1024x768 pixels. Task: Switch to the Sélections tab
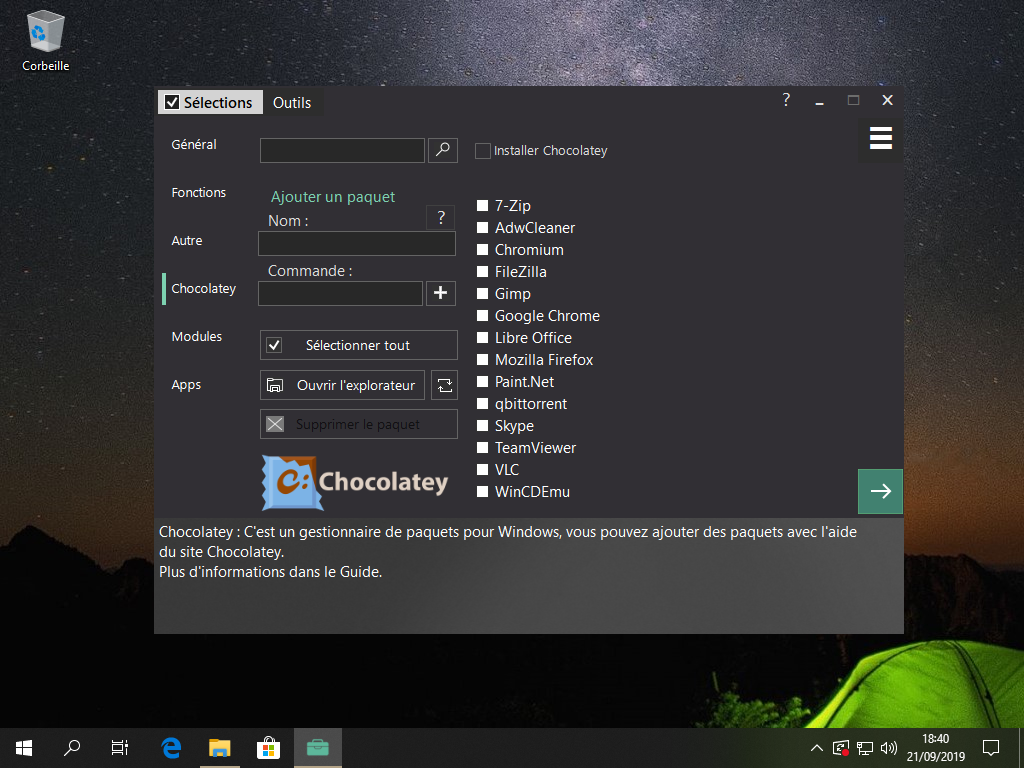(210, 103)
